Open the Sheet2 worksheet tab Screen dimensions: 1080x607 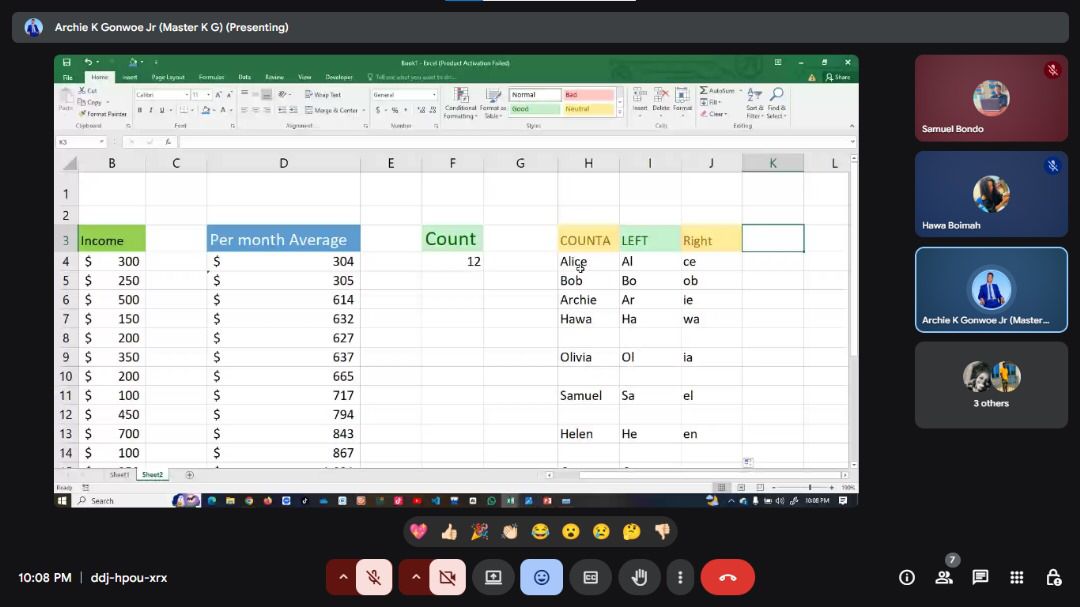pyautogui.click(x=151, y=474)
